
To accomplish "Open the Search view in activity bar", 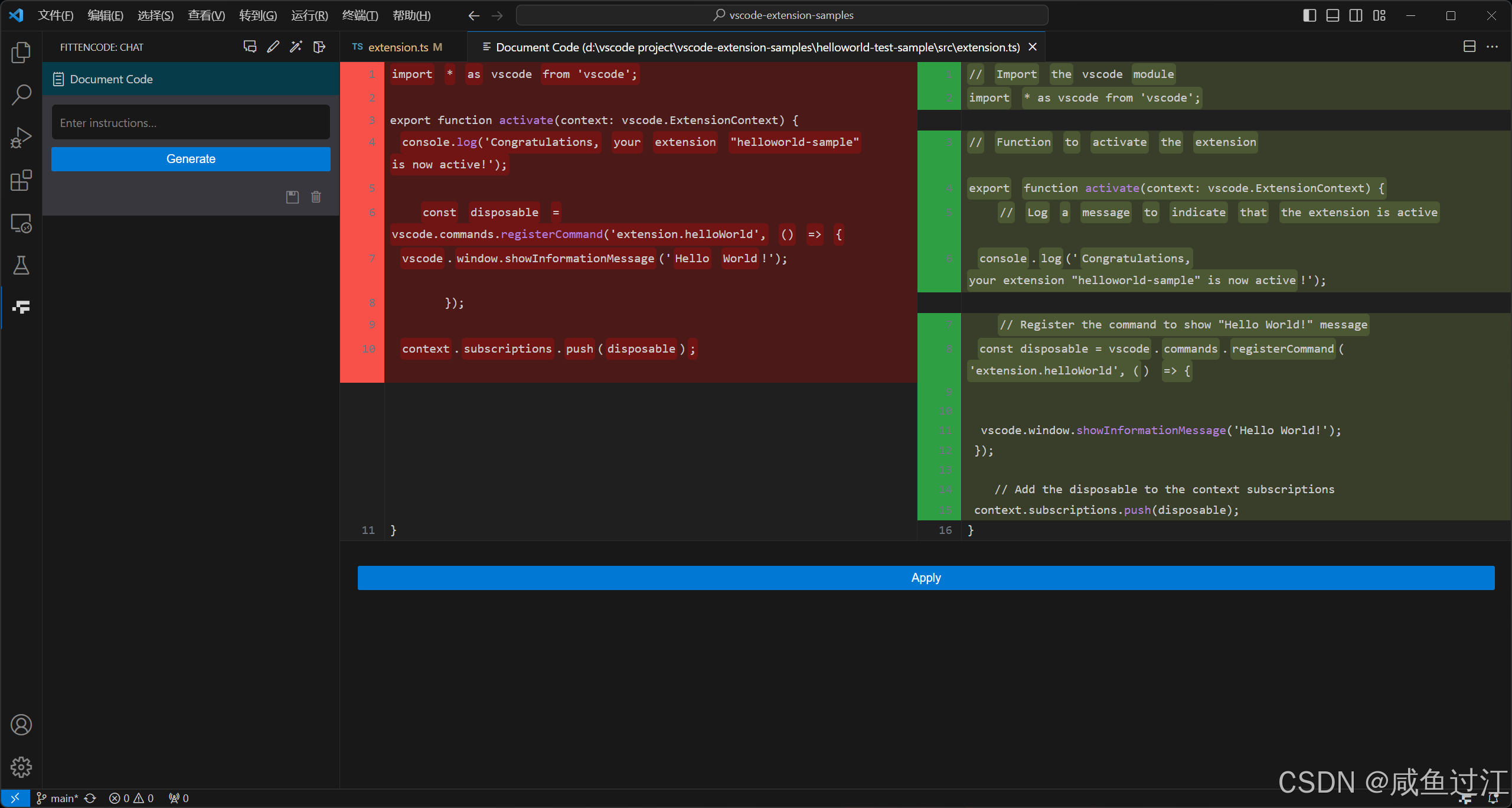I will click(x=21, y=95).
